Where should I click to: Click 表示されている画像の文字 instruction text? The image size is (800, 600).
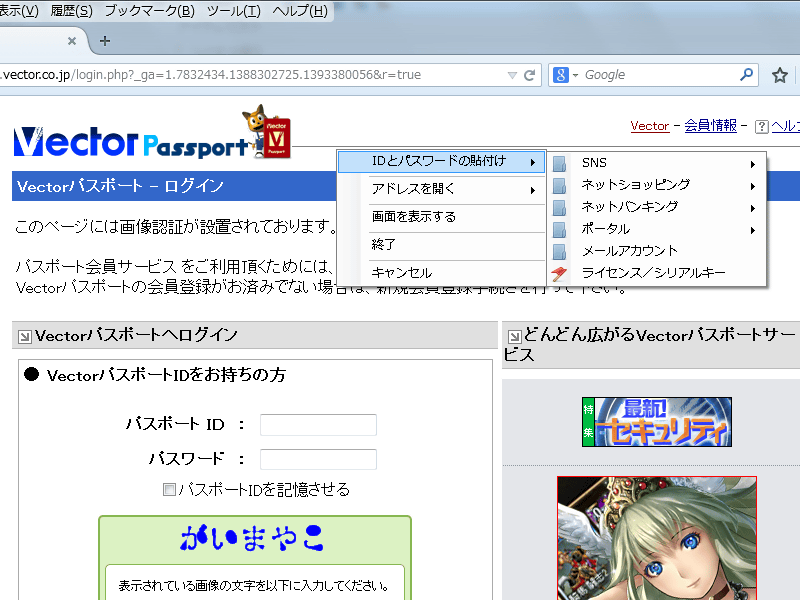pyautogui.click(x=254, y=586)
